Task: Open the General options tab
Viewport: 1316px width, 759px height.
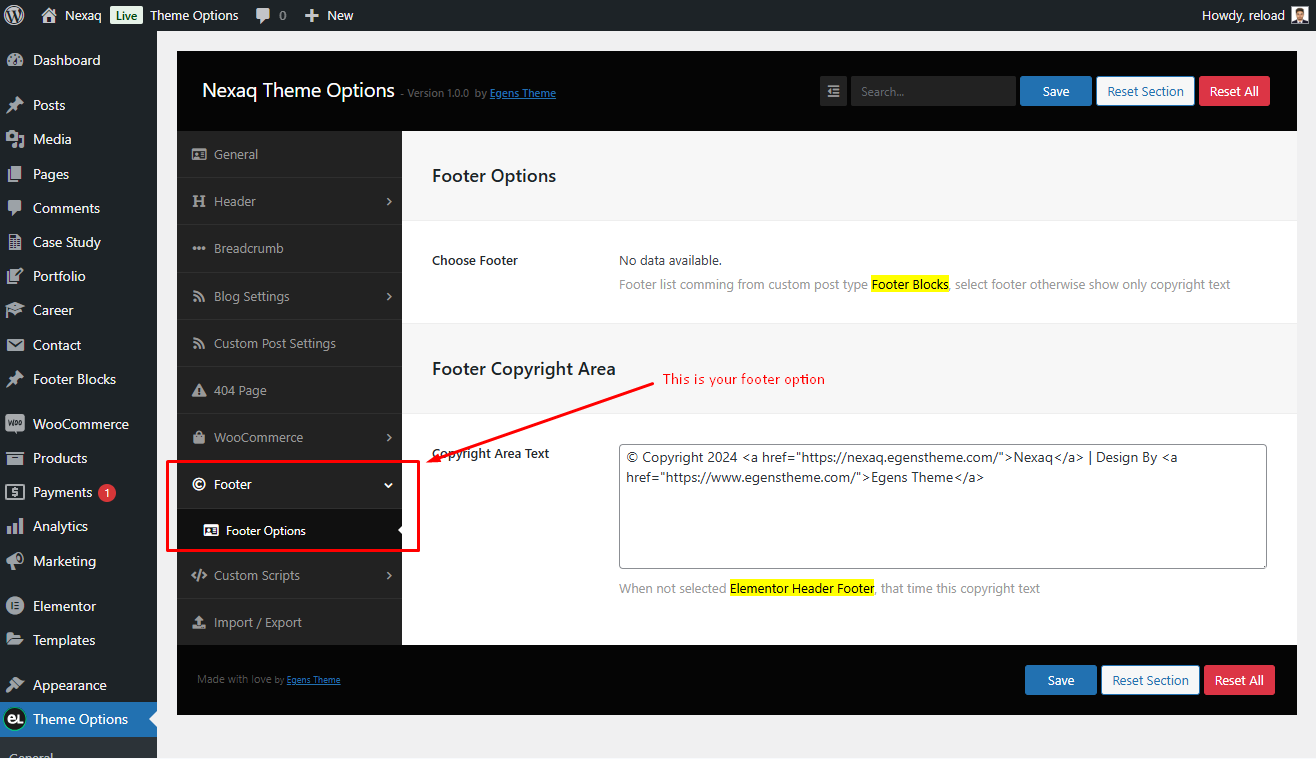Action: pos(289,154)
